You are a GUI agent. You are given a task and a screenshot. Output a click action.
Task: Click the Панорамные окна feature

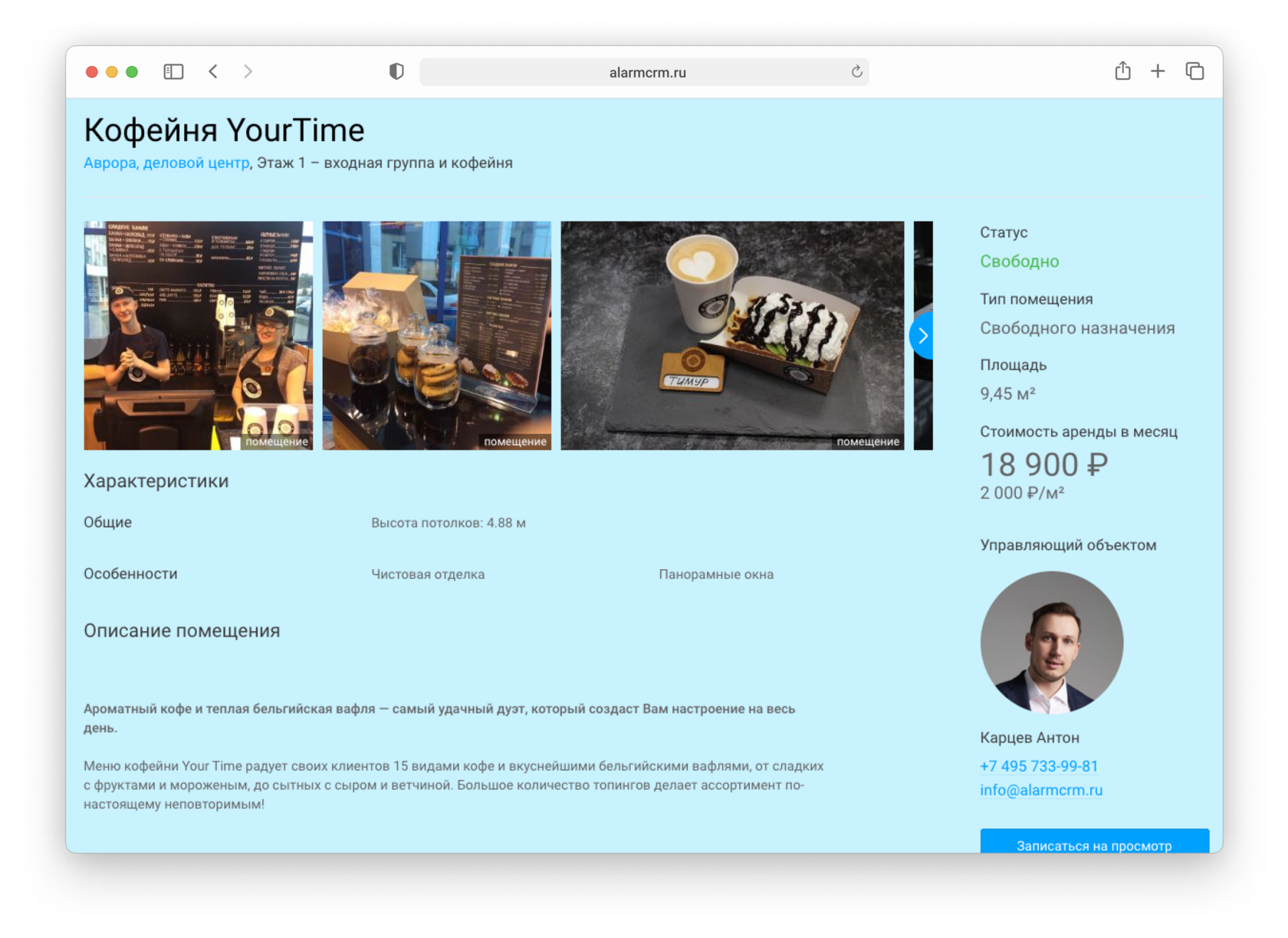716,574
